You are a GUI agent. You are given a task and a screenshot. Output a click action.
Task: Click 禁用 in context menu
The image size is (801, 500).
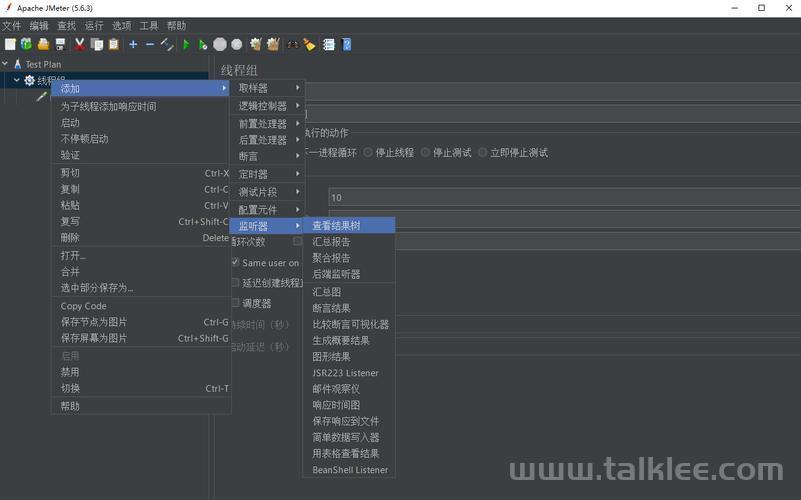[141, 372]
